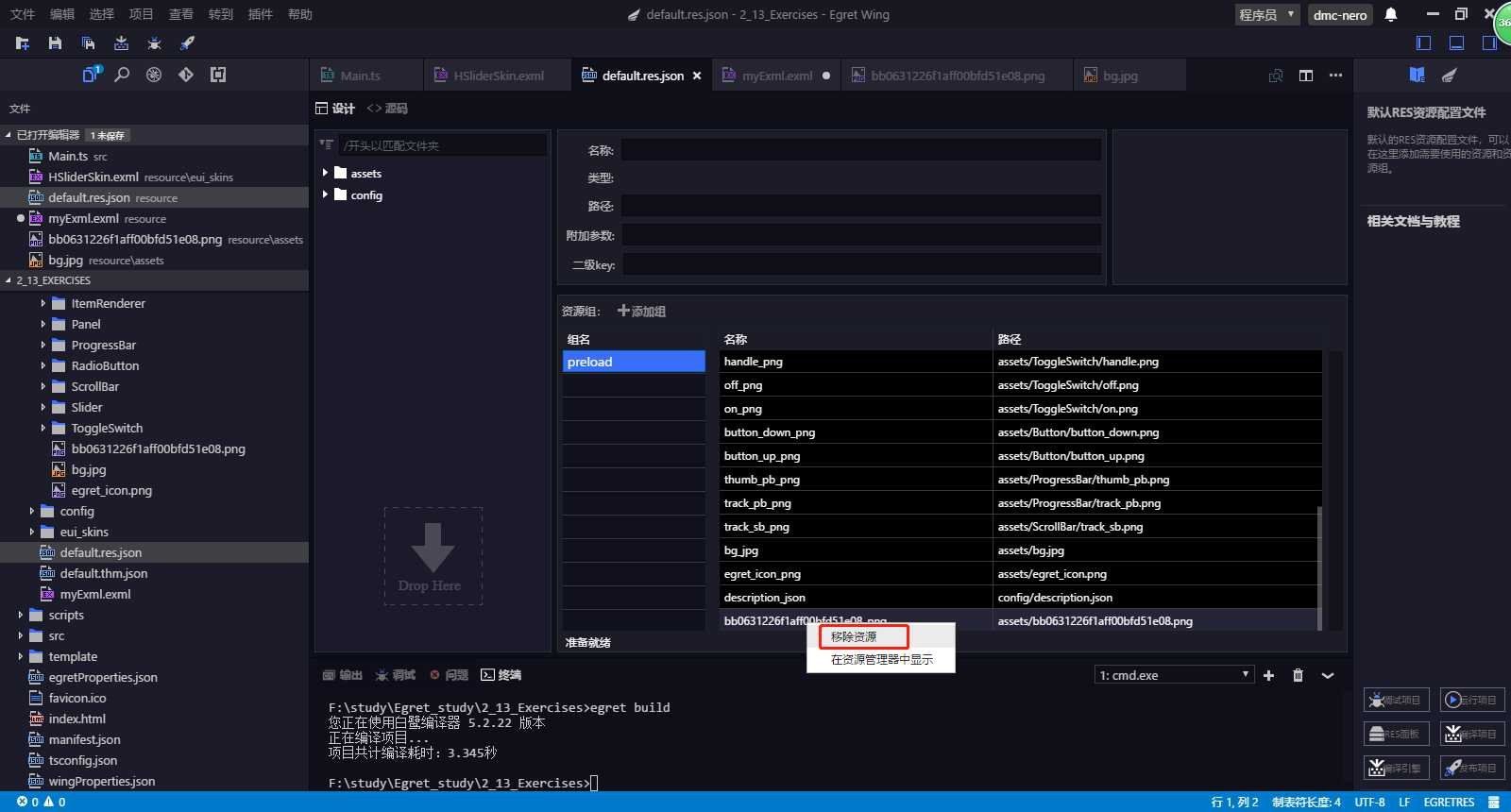
Task: Open the Git source control sidebar icon
Action: [186, 75]
